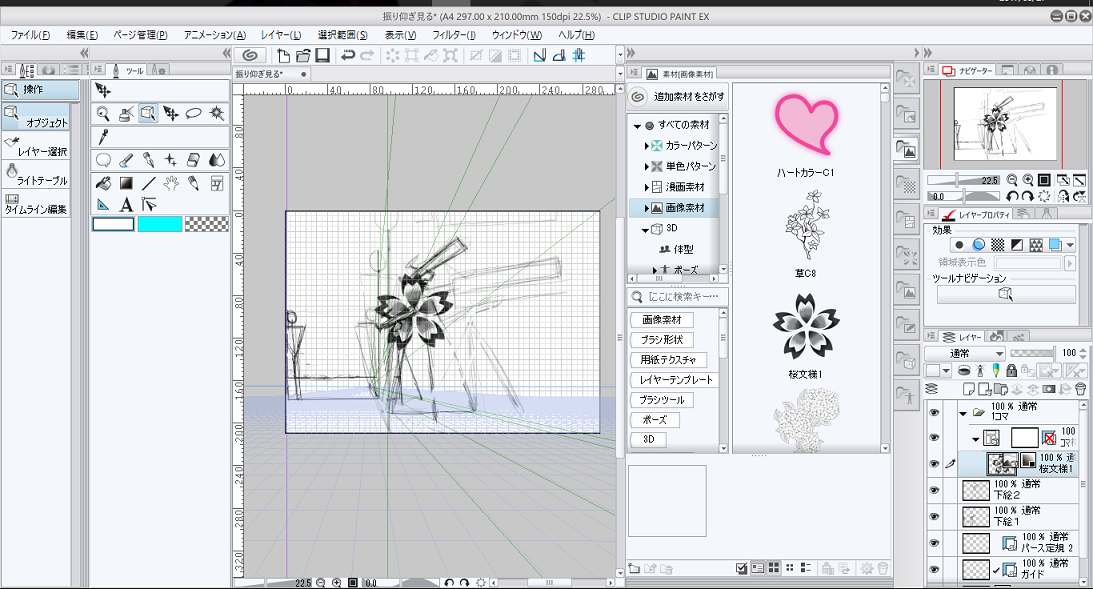
Task: Click the Undo arrow in the command bar
Action: [348, 56]
